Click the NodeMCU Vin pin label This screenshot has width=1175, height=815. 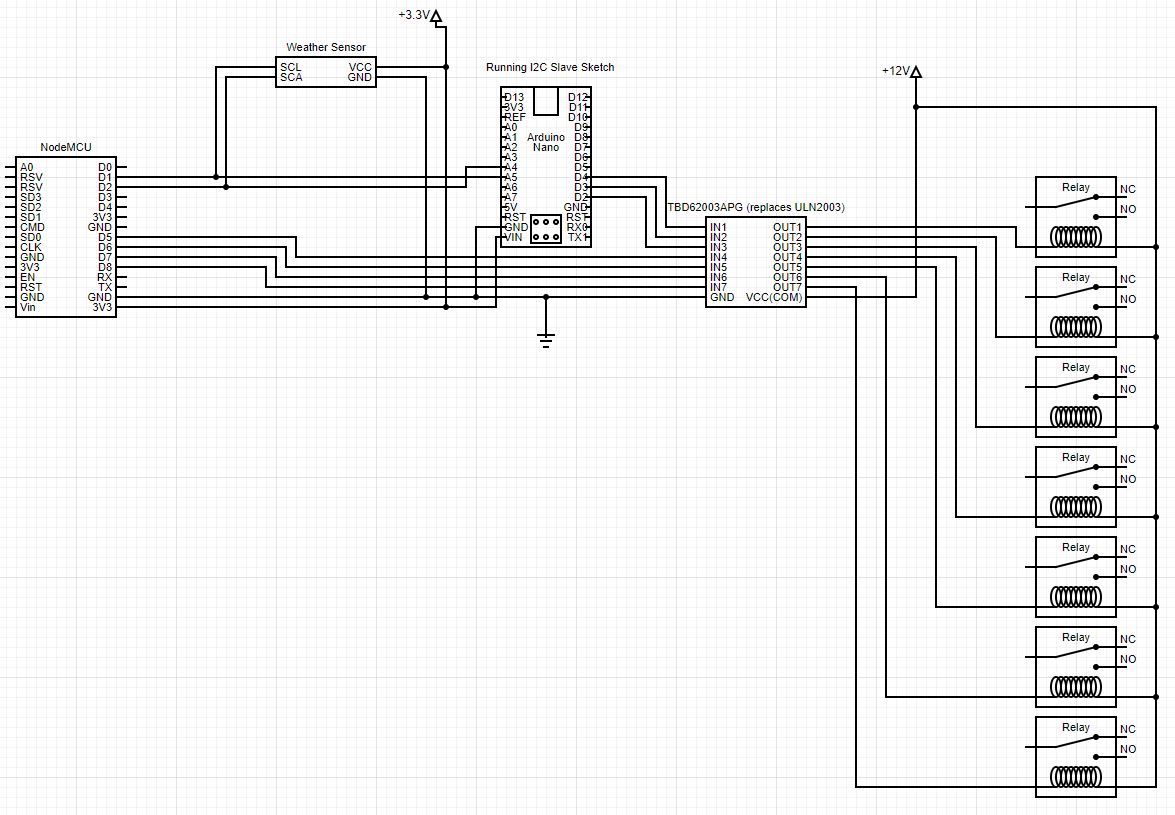tap(28, 307)
